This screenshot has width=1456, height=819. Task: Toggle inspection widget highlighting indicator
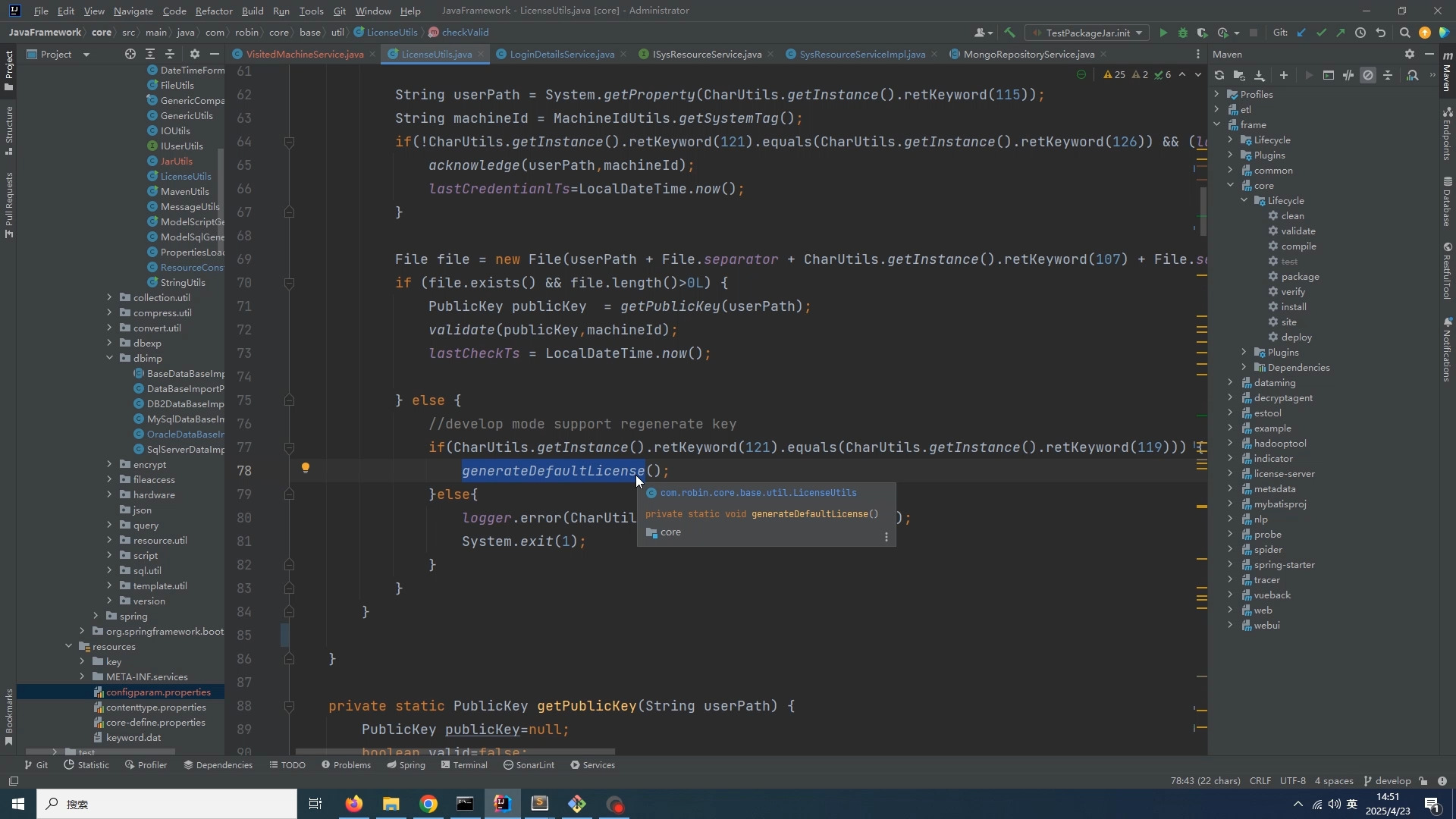(x=1081, y=74)
